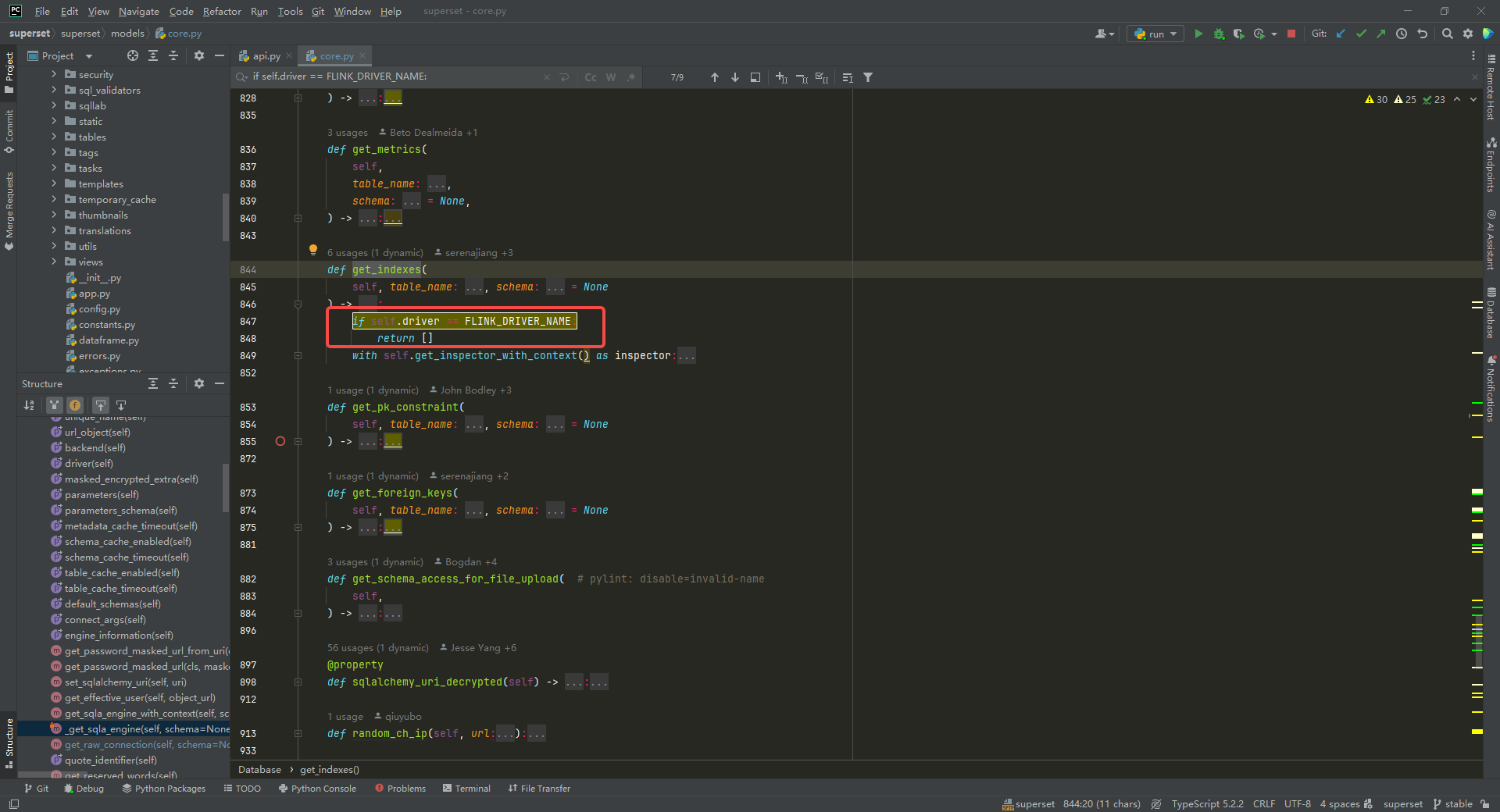The width and height of the screenshot is (1500, 812).
Task: Toggle Regex option in search bar
Action: coord(631,77)
